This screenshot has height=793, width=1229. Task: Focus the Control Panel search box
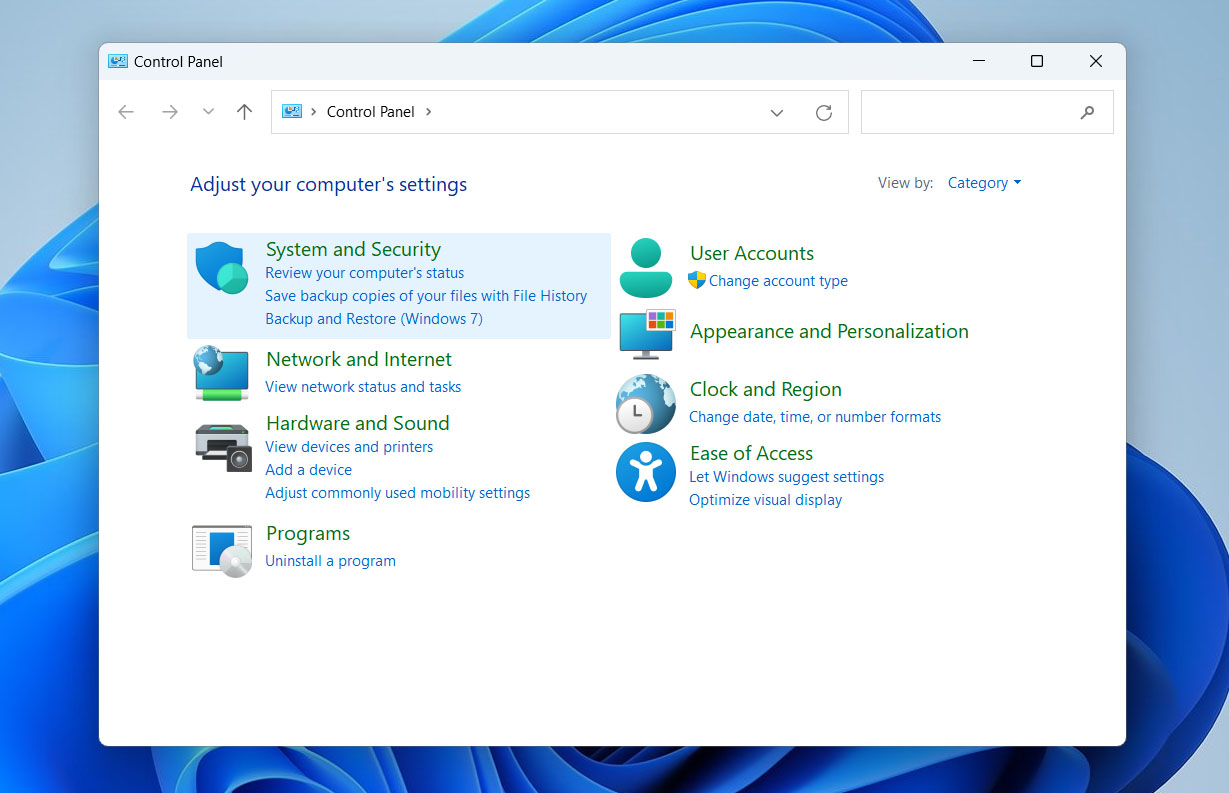tap(987, 112)
